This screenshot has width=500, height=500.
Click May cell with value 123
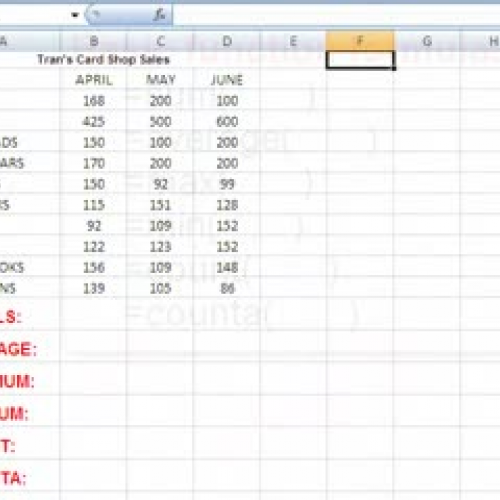[x=160, y=247]
